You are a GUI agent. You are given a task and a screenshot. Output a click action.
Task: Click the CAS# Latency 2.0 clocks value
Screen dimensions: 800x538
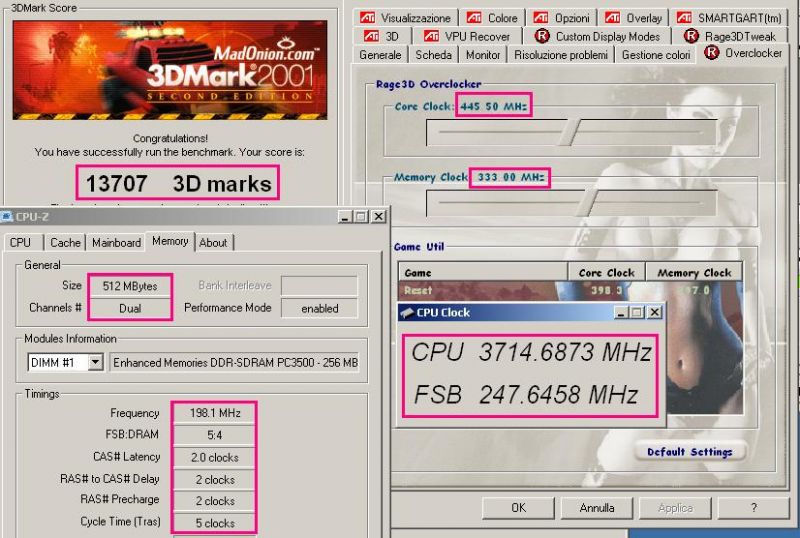tap(215, 457)
